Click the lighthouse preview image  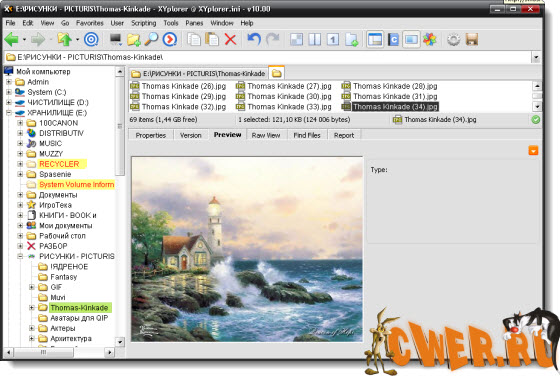point(247,249)
